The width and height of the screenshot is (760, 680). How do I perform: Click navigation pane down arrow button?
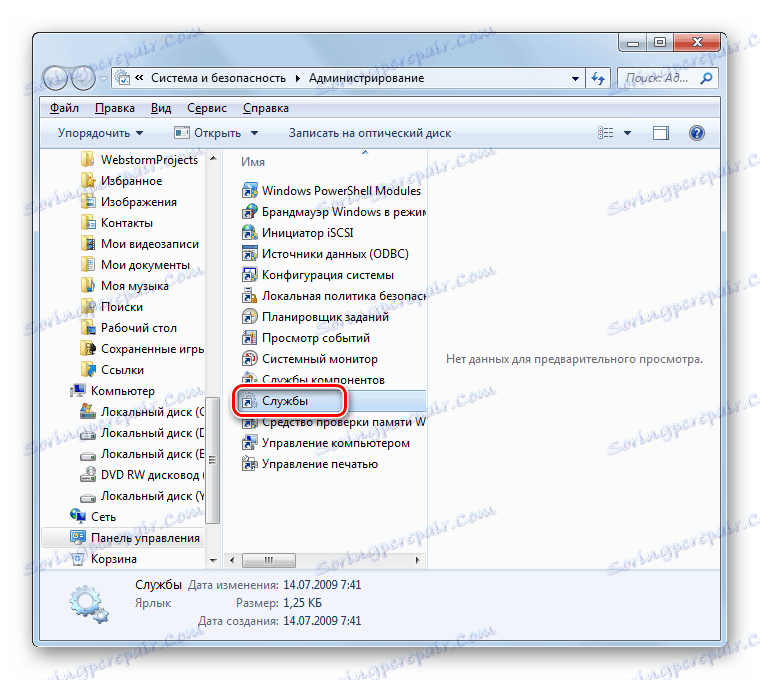point(213,560)
